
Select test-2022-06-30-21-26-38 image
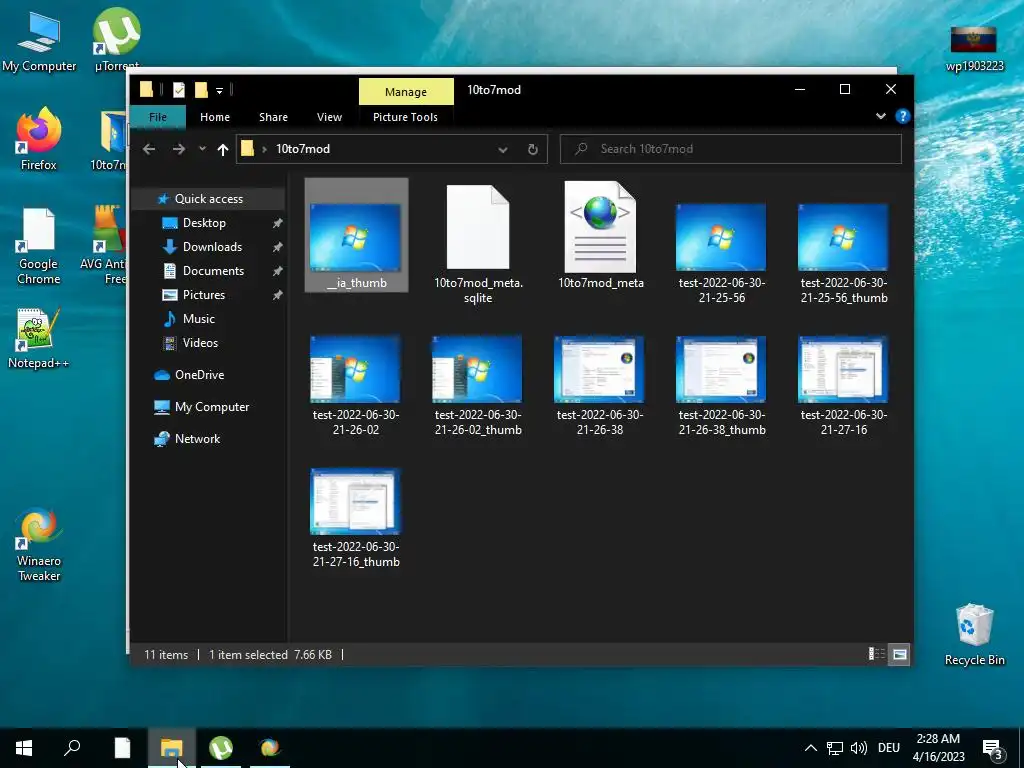[x=600, y=385]
